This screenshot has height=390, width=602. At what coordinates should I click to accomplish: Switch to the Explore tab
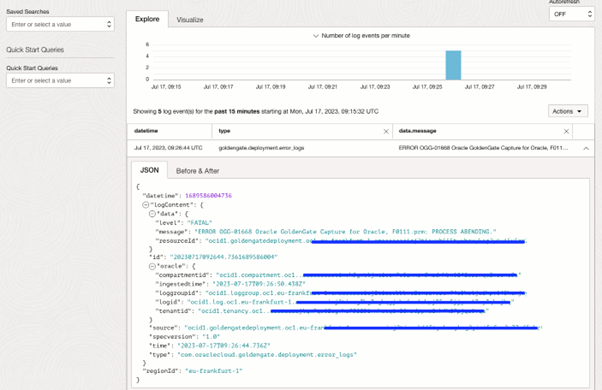pos(147,19)
